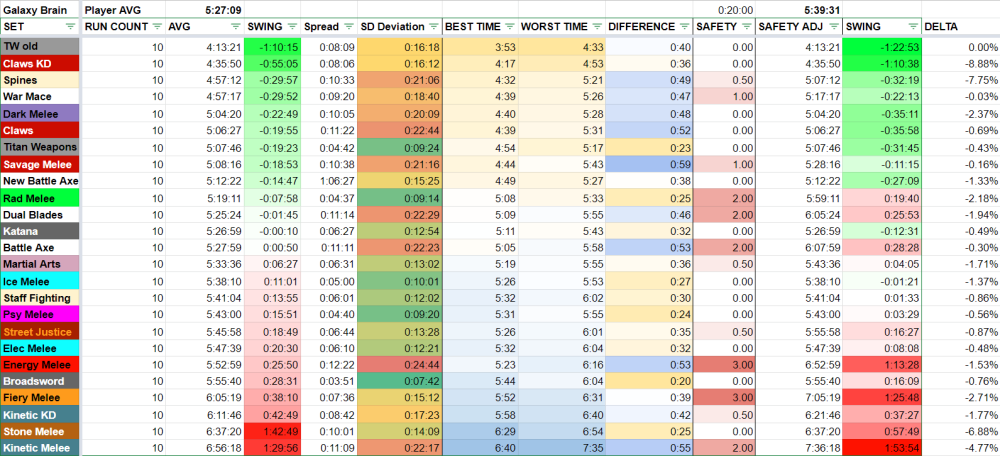Open the filter icon in SET header
1000x456 pixels.
pos(72,27)
